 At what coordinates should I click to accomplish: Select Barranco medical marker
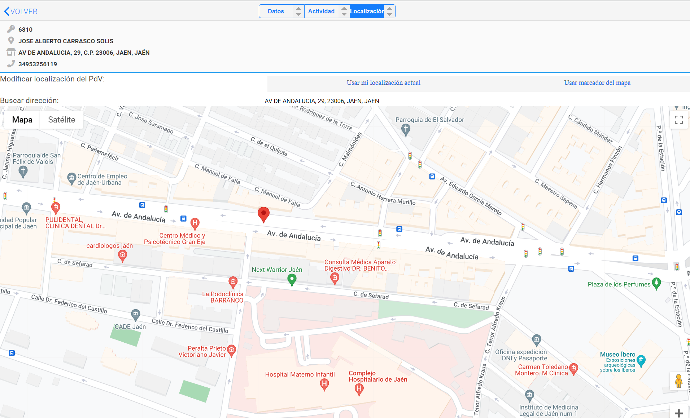tap(233, 282)
